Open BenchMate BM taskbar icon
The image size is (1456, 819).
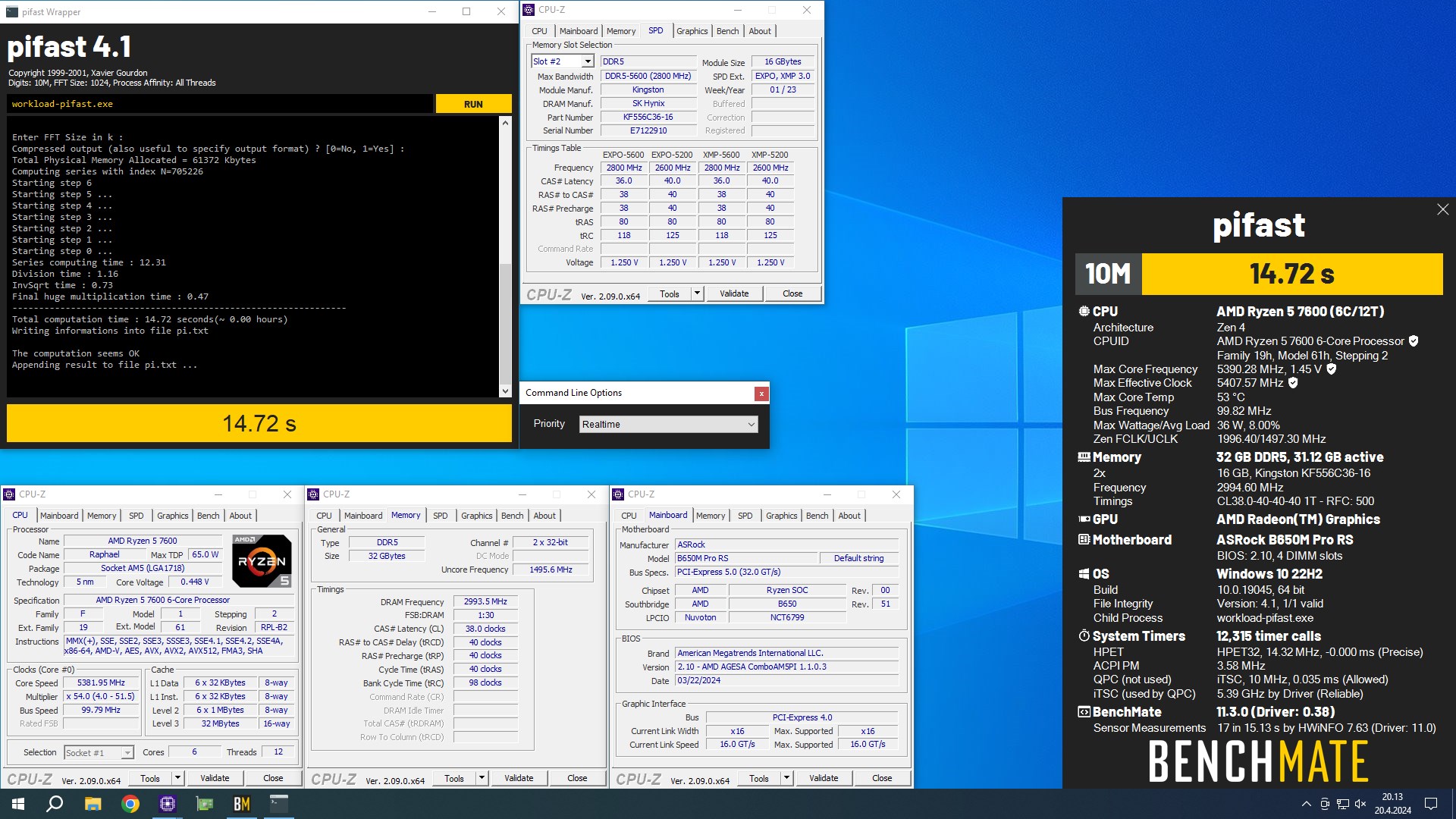(x=242, y=804)
